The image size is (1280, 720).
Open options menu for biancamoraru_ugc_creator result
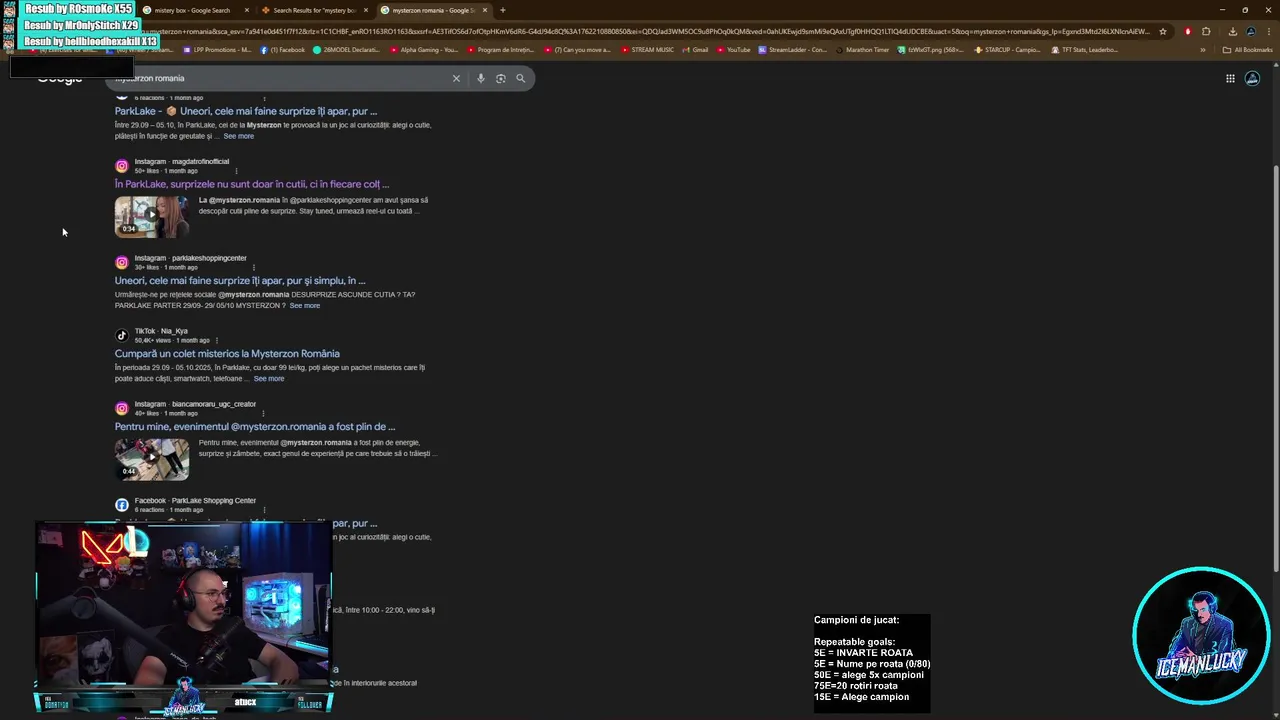(x=264, y=413)
